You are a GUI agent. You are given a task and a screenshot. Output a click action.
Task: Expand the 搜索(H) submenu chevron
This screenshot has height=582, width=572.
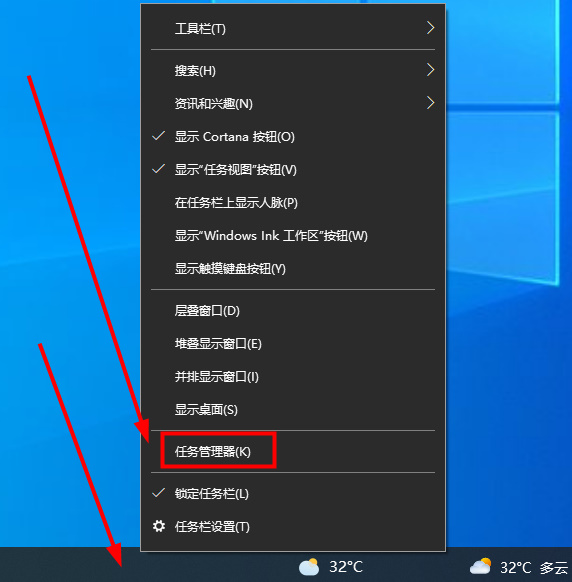point(430,70)
